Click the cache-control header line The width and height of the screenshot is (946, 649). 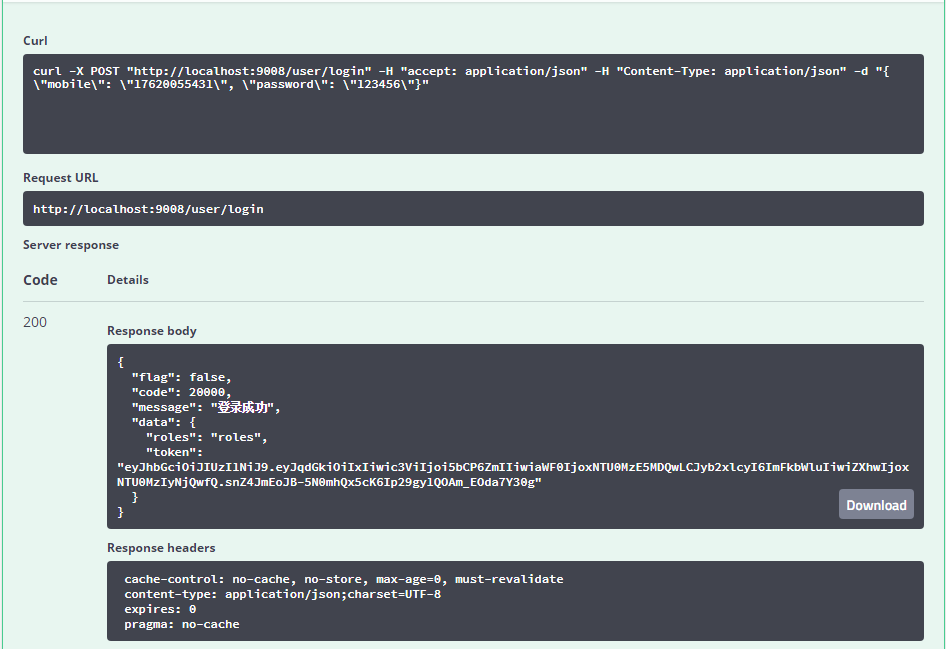pyautogui.click(x=343, y=579)
